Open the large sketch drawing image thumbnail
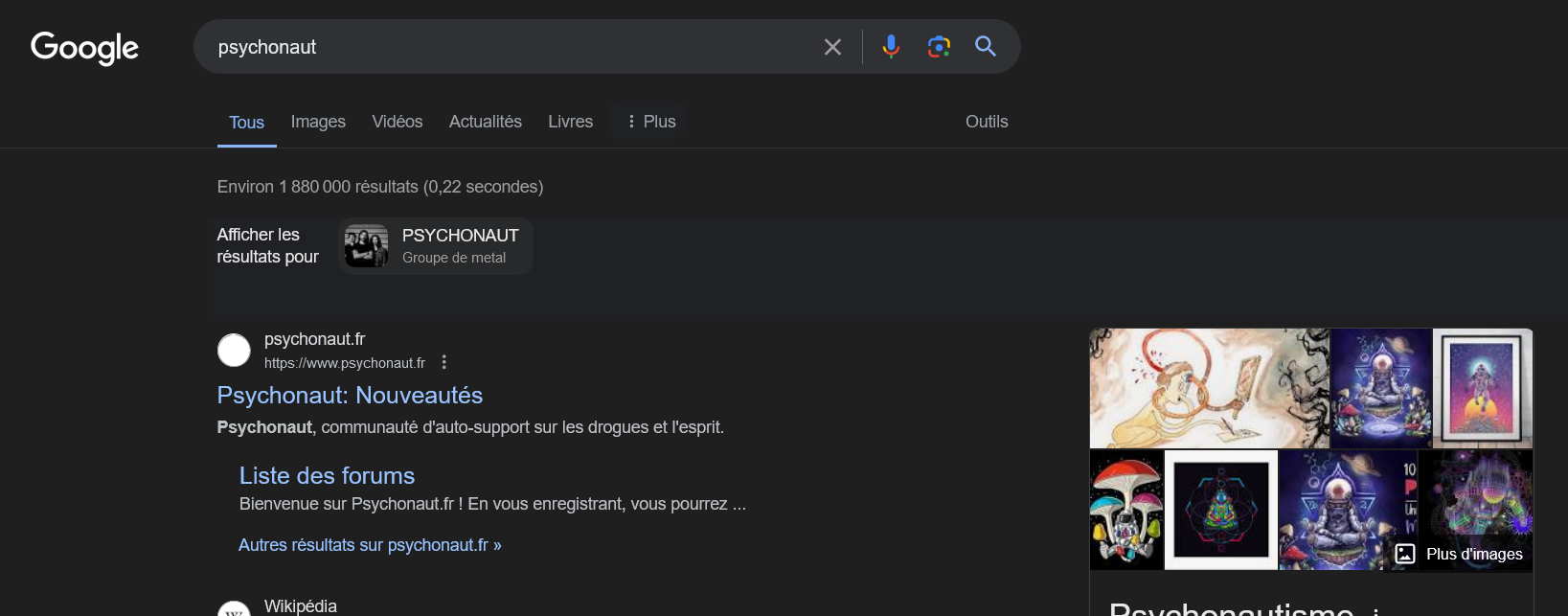 pos(1209,388)
